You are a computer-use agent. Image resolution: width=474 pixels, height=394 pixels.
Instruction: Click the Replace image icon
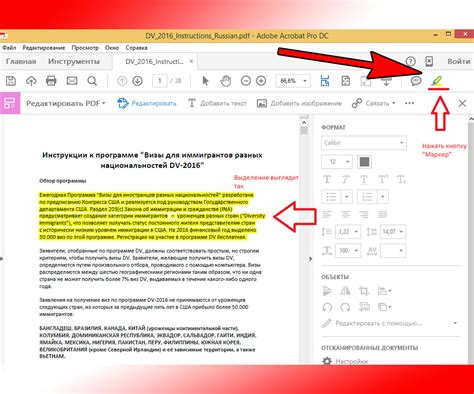point(364,307)
